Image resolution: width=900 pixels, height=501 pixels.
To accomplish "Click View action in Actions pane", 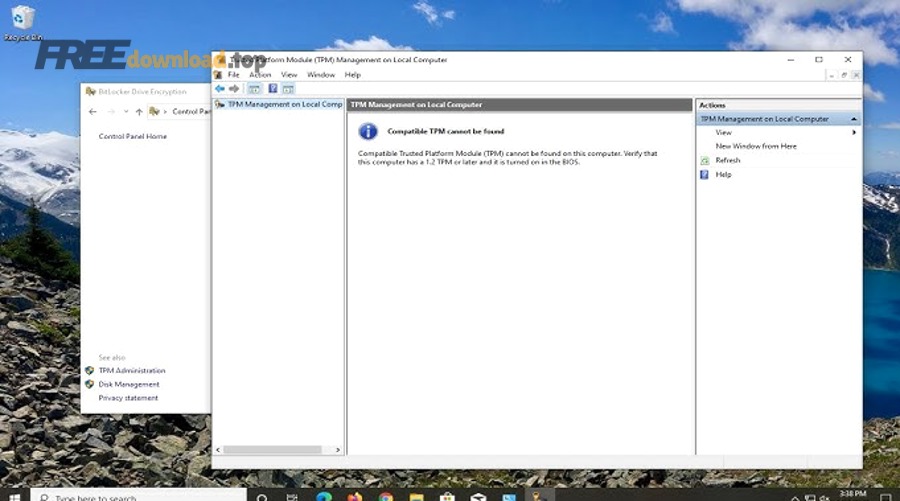I will 723,133.
